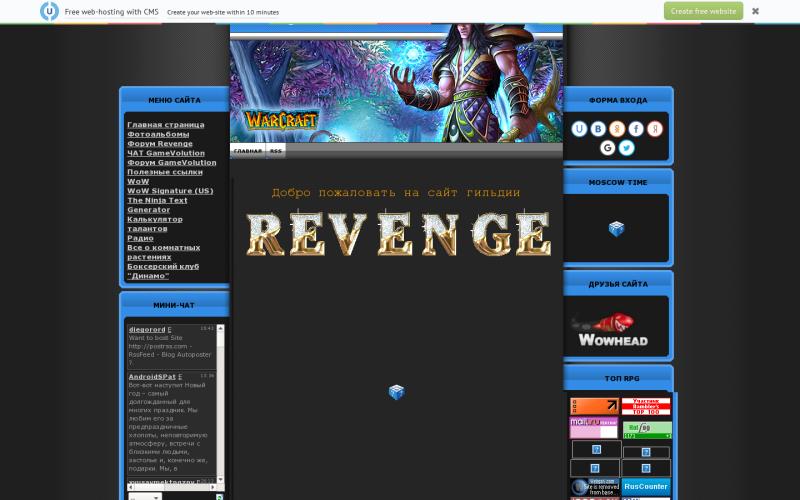The width and height of the screenshot is (800, 500).
Task: Open diegorord user profile in mini-chat
Action: [x=147, y=330]
